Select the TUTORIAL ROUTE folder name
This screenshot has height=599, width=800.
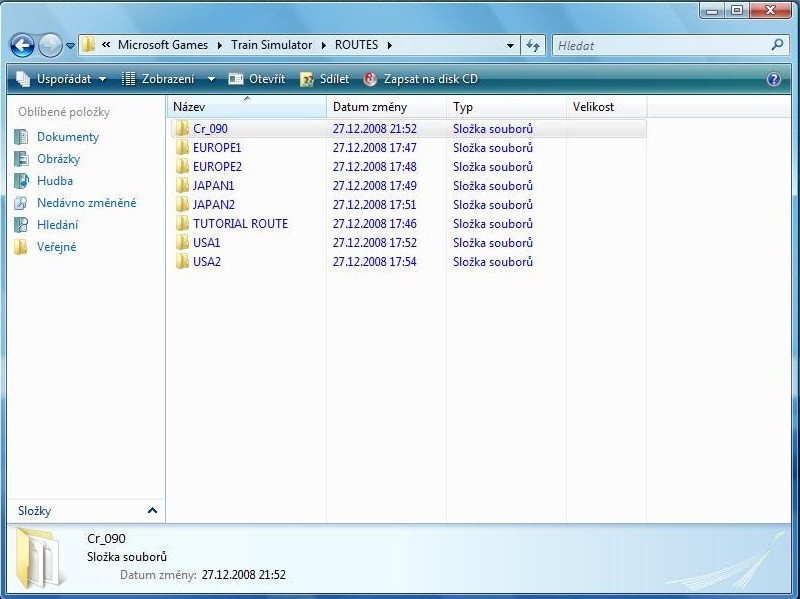240,223
